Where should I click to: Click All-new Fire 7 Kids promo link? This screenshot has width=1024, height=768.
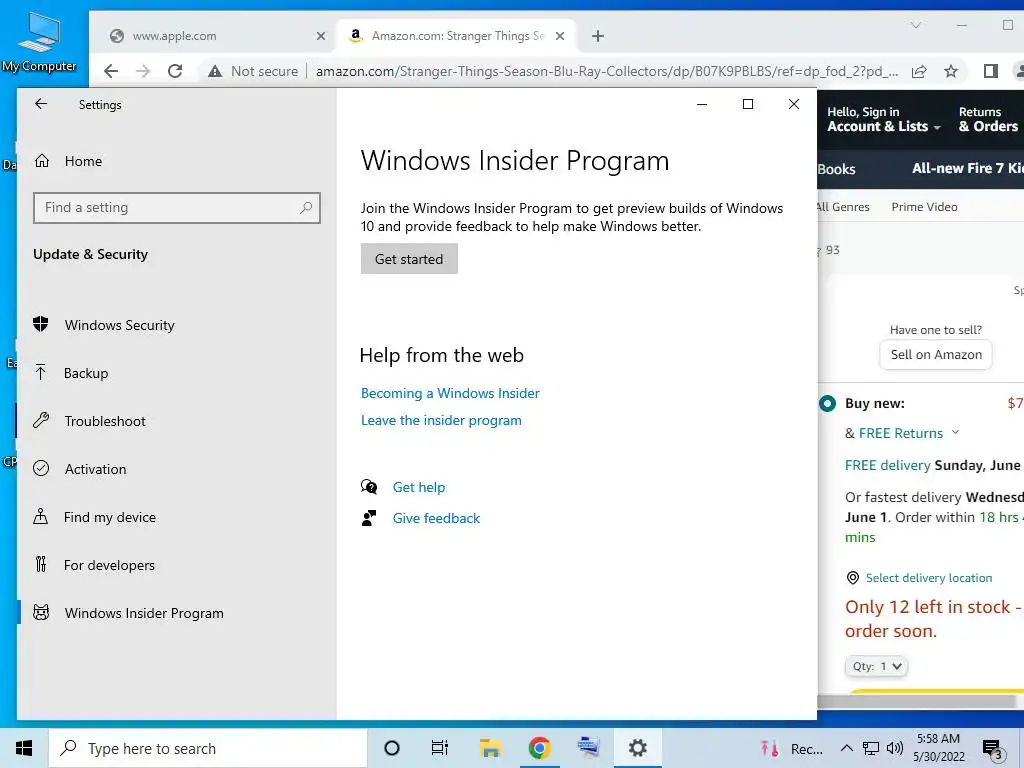[967, 168]
